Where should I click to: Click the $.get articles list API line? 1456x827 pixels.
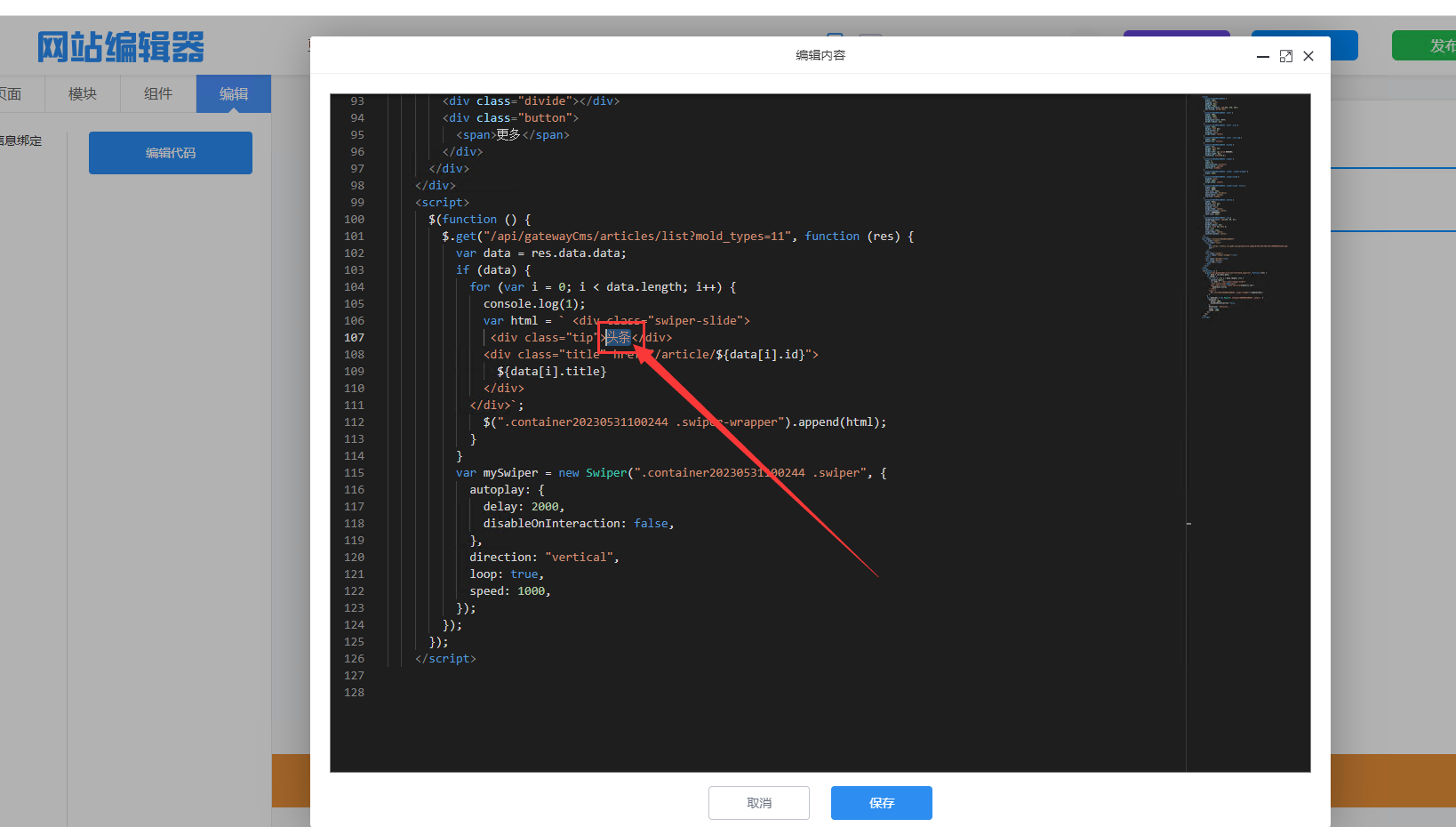(678, 237)
